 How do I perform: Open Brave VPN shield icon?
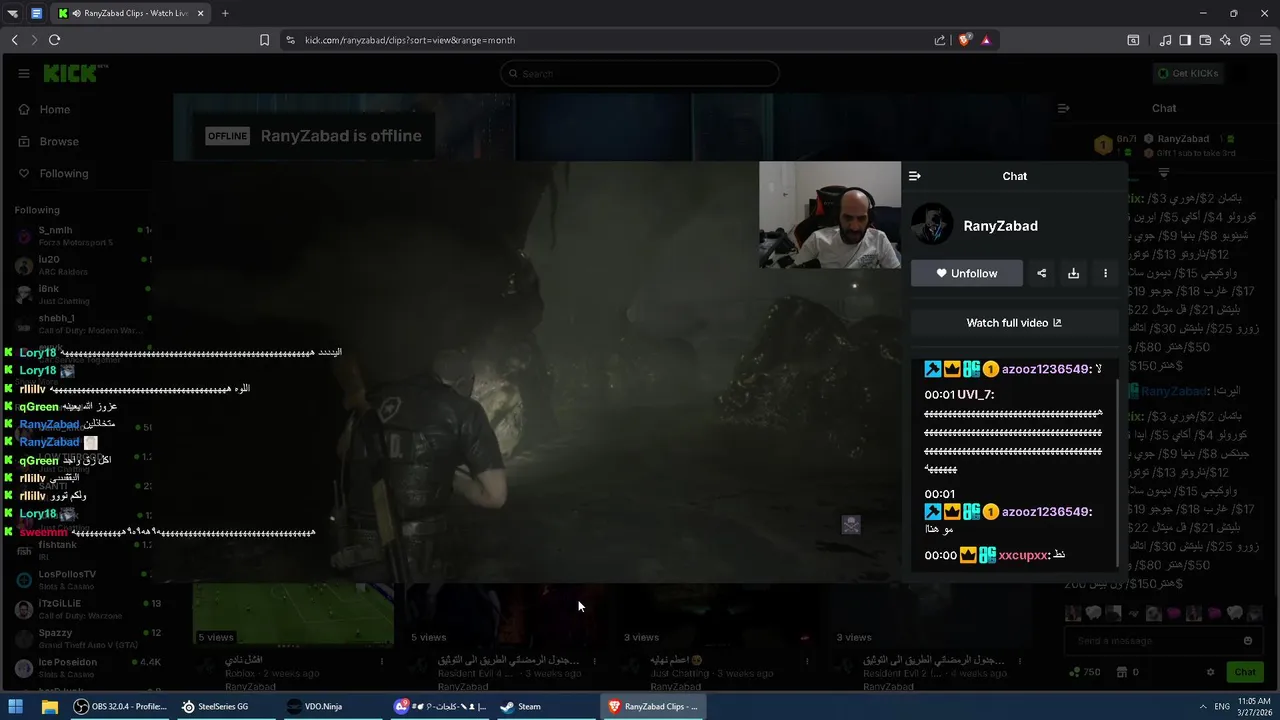(x=1245, y=40)
